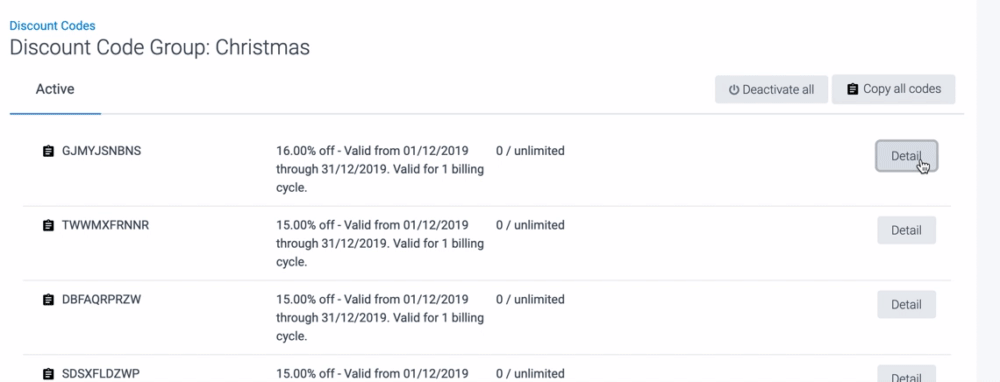View Detail of code DBFAQRPRZW
This screenshot has width=1000, height=382.
[x=906, y=304]
